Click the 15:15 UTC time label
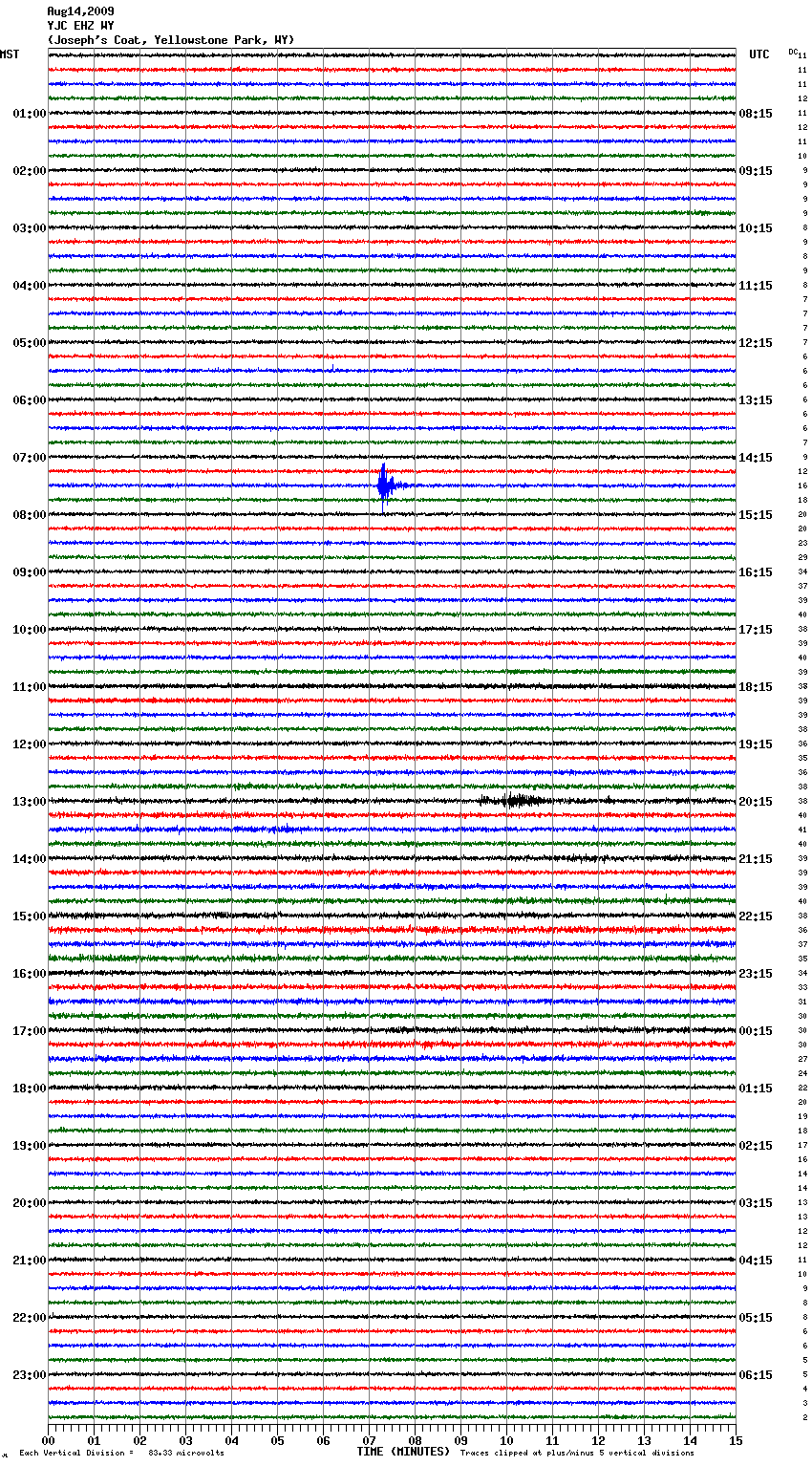 click(x=756, y=515)
